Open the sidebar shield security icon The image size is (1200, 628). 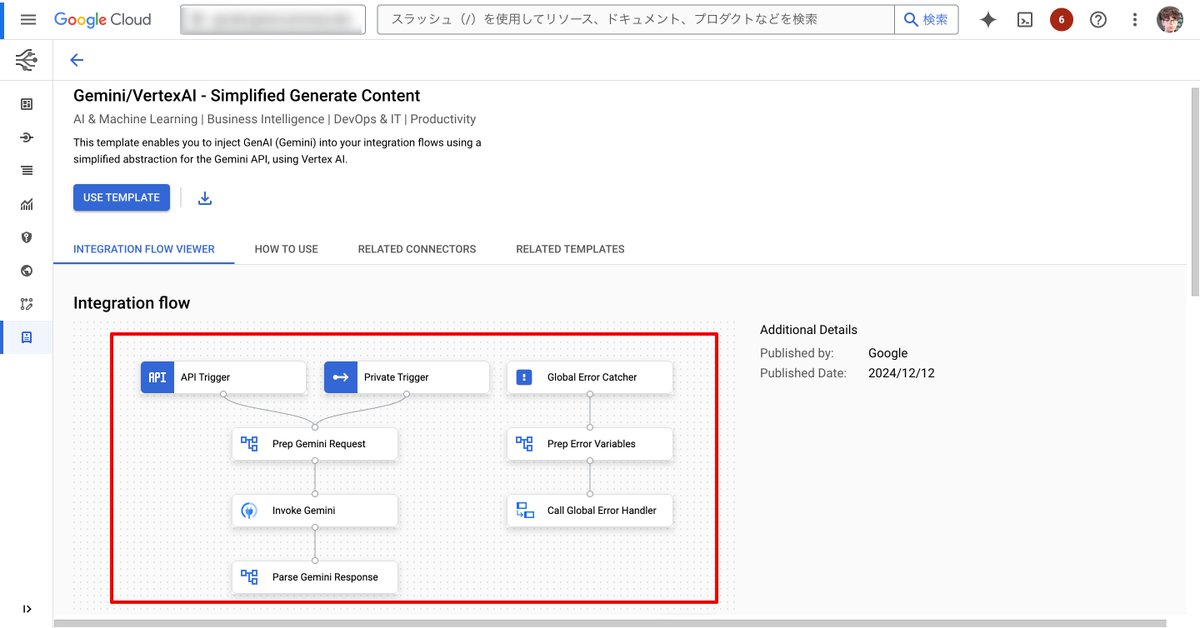tap(27, 237)
